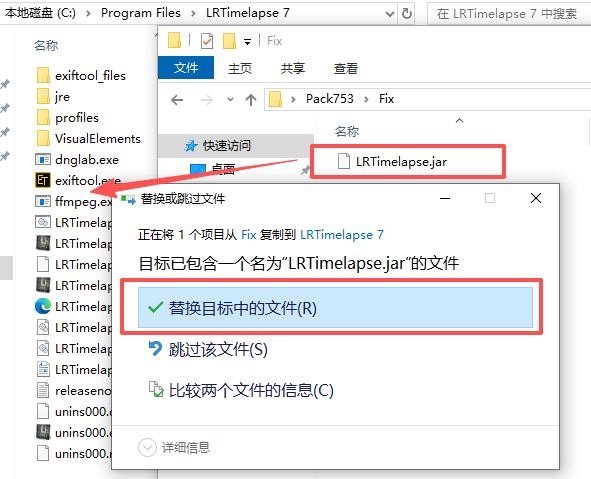This screenshot has width=591, height=479.
Task: Select the dnglab.exe file icon
Action: (43, 159)
